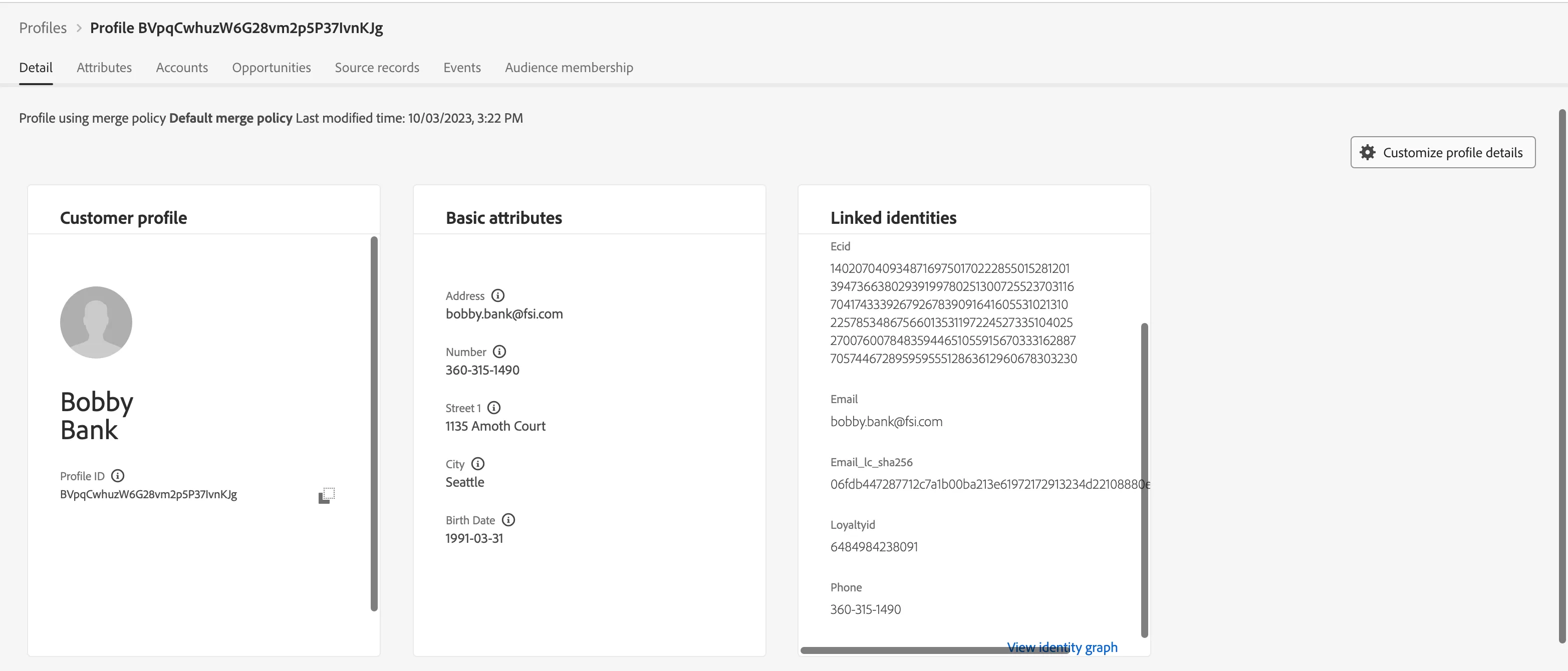
Task: Select the city value Seattle
Action: [x=465, y=482]
